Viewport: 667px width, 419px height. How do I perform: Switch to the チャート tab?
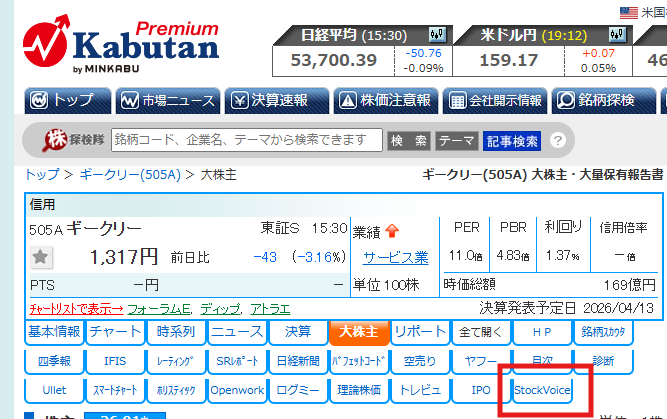tap(115, 332)
